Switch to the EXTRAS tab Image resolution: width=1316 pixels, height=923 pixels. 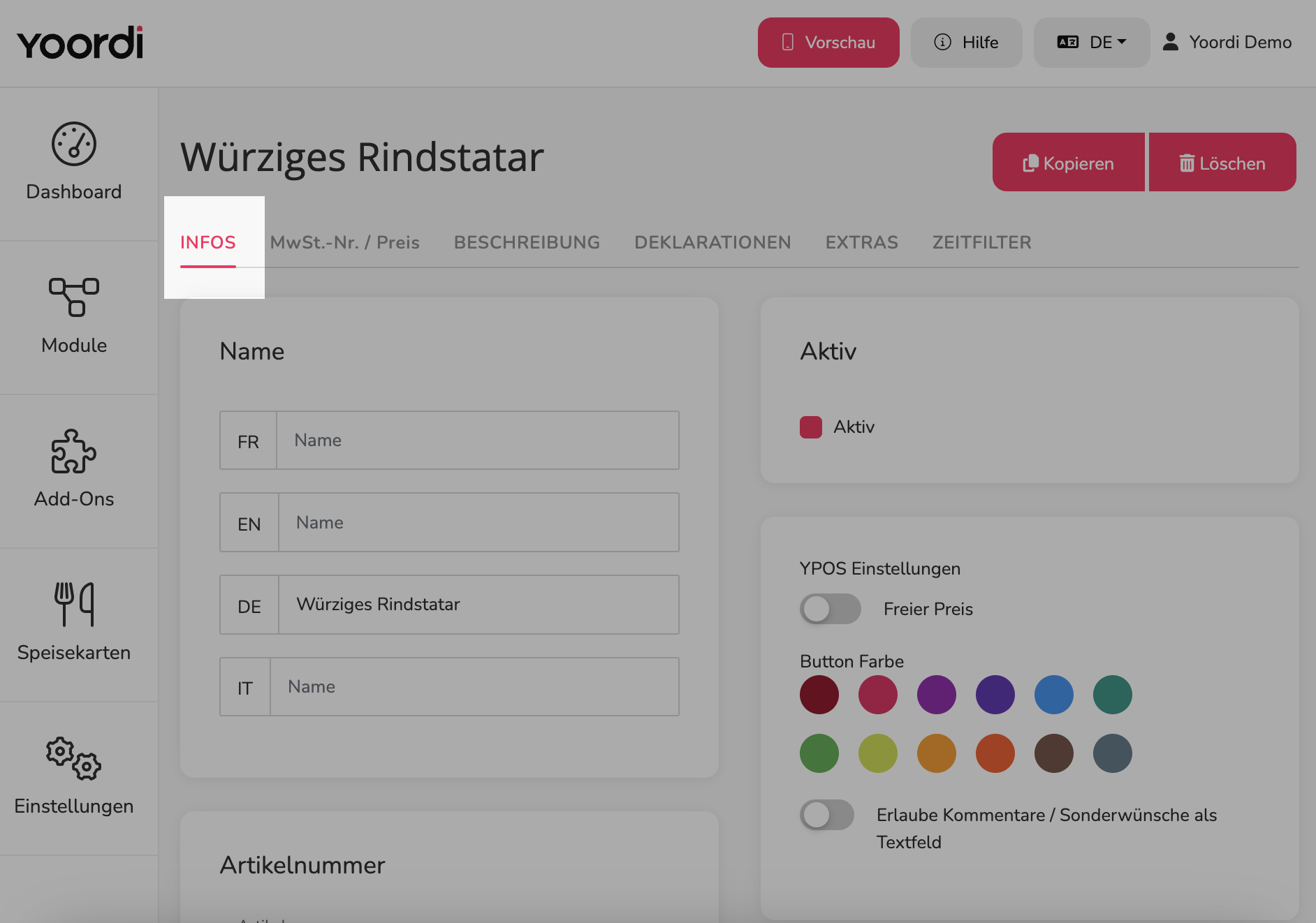862,242
